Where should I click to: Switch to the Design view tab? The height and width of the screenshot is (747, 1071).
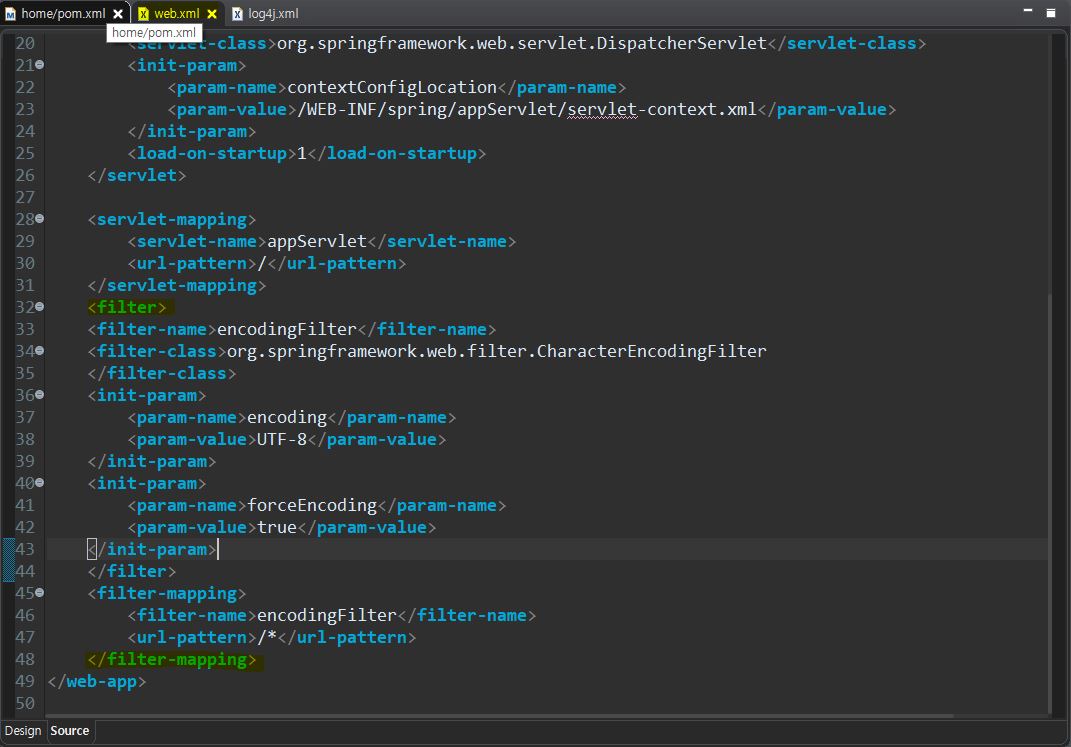[x=23, y=731]
